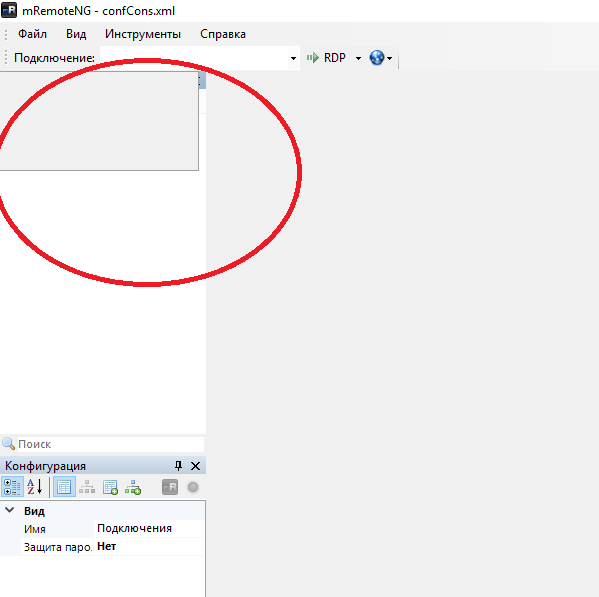This screenshot has width=599, height=597.
Task: Sort properties alphabetically with A-Z icon
Action: coord(34,487)
